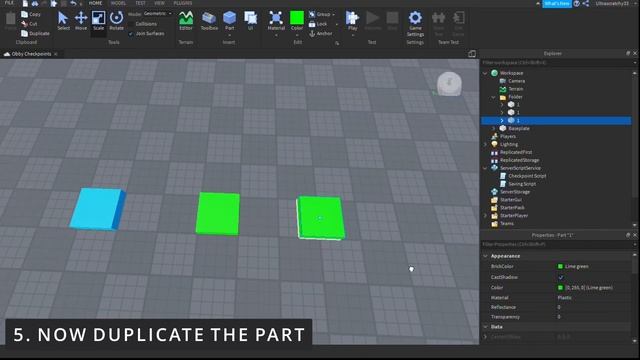
Task: Click the viewport layout toggle icon
Action: [x=472, y=54]
